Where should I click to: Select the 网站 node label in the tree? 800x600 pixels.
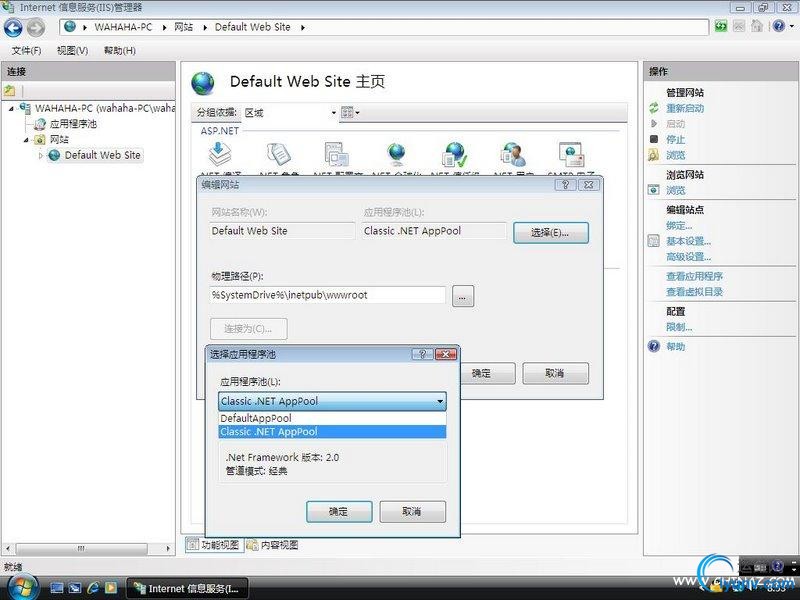(x=59, y=139)
